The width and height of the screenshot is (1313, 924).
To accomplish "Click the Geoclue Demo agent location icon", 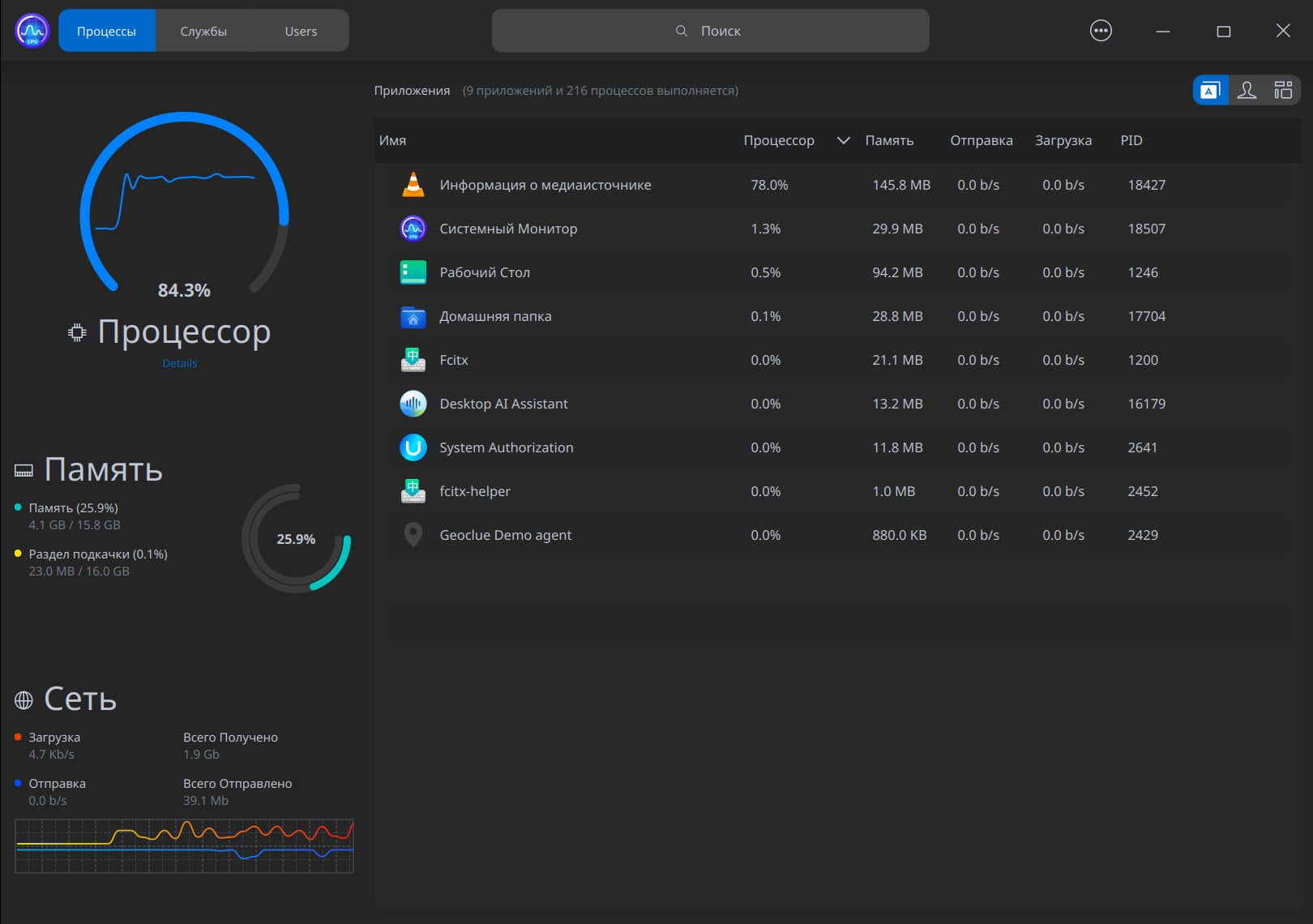I will (413, 535).
